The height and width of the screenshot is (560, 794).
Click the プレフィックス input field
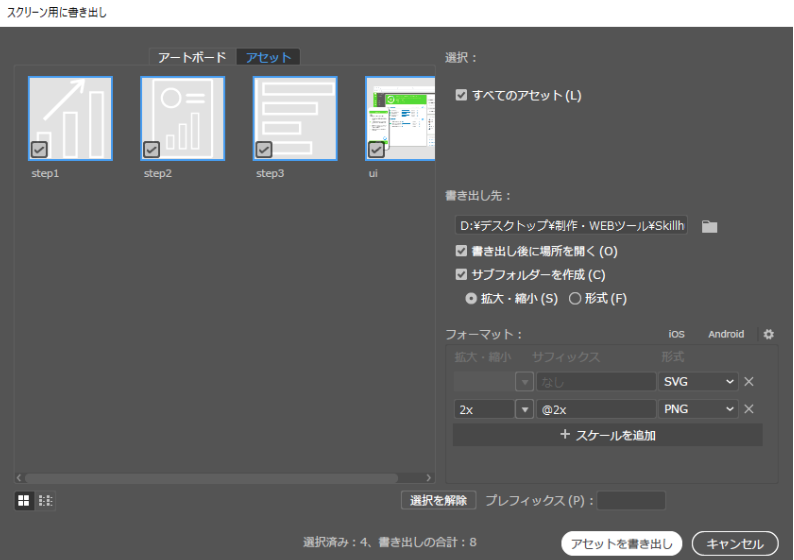631,501
